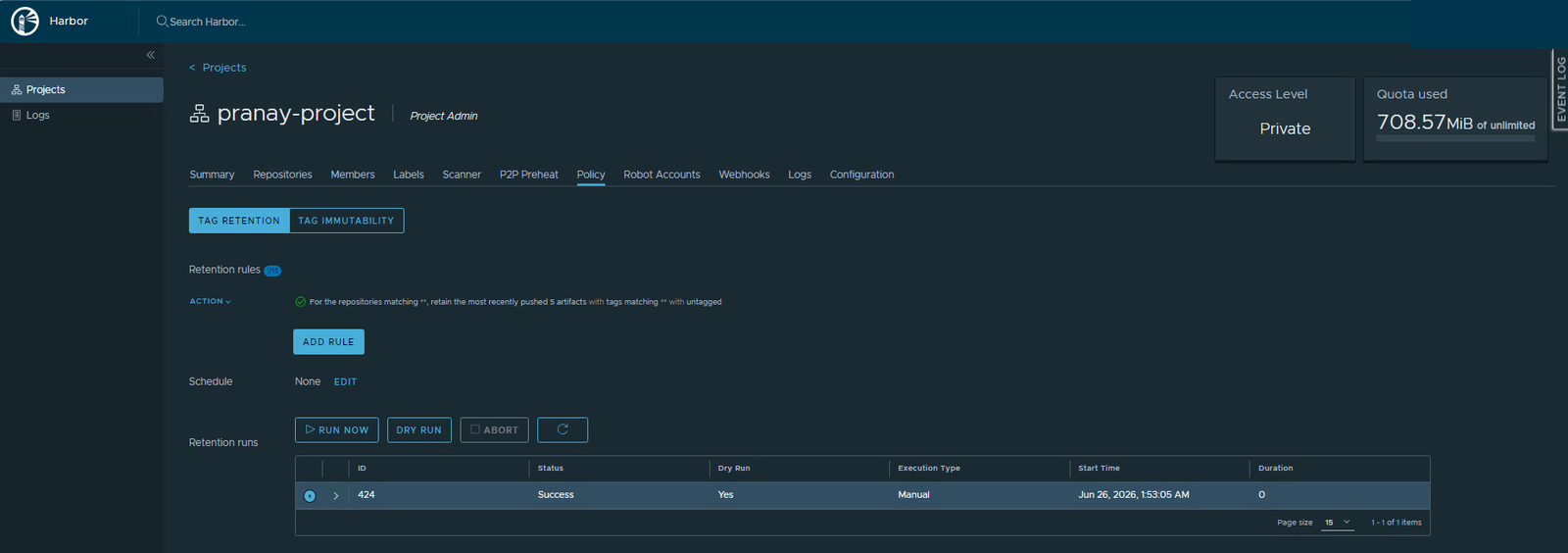Click the Harbor lighthouse logo
The image size is (1568, 553).
(24, 21)
